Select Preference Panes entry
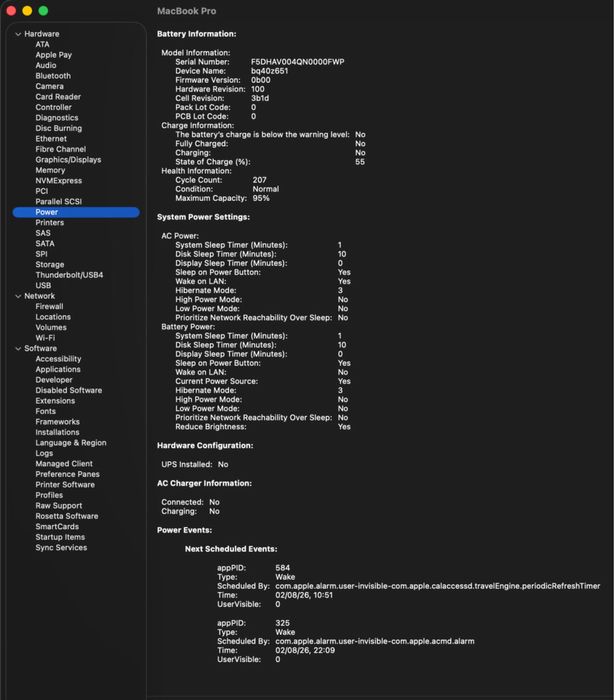The width and height of the screenshot is (614, 700). point(67,474)
